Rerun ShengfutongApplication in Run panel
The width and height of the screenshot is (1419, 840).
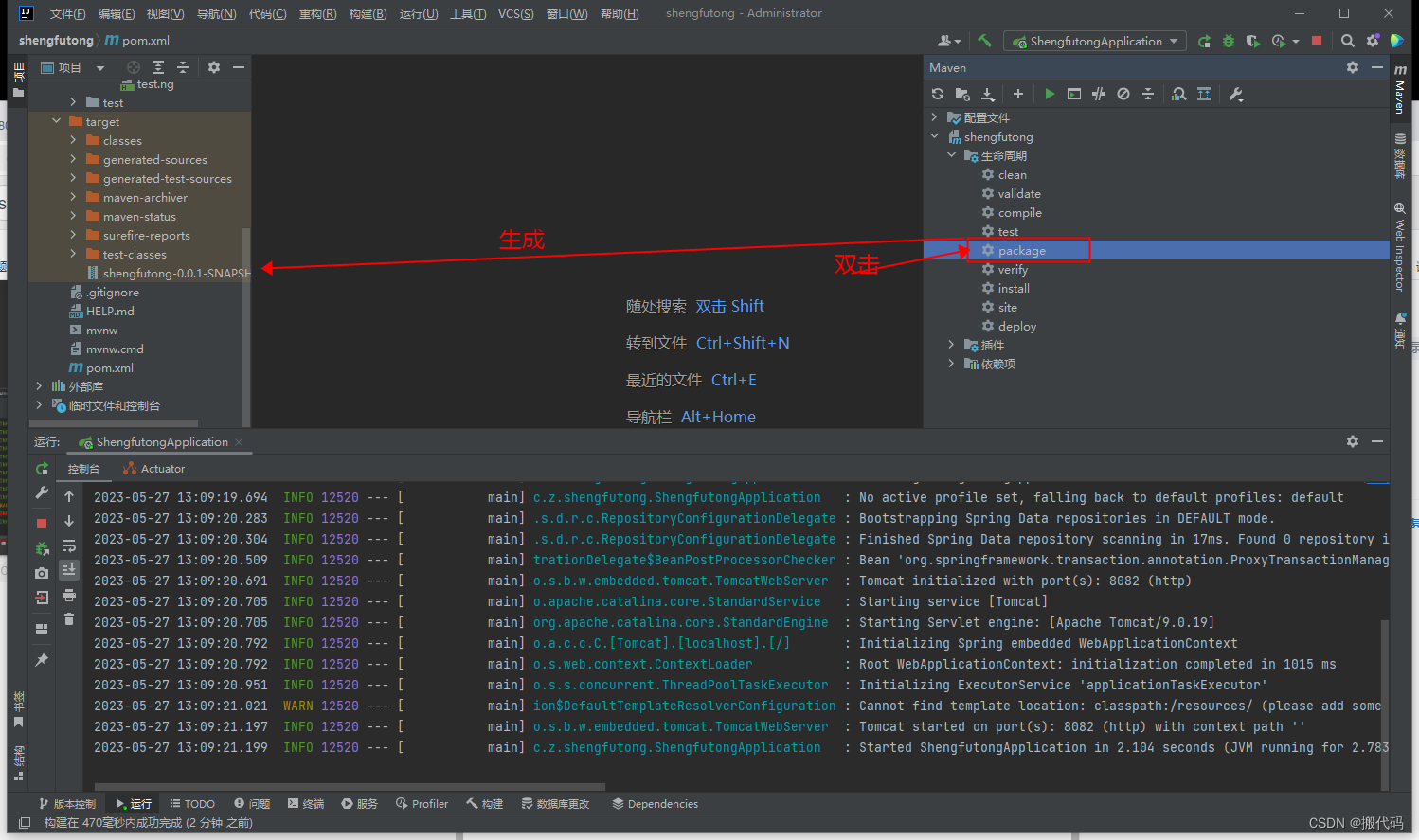point(42,469)
